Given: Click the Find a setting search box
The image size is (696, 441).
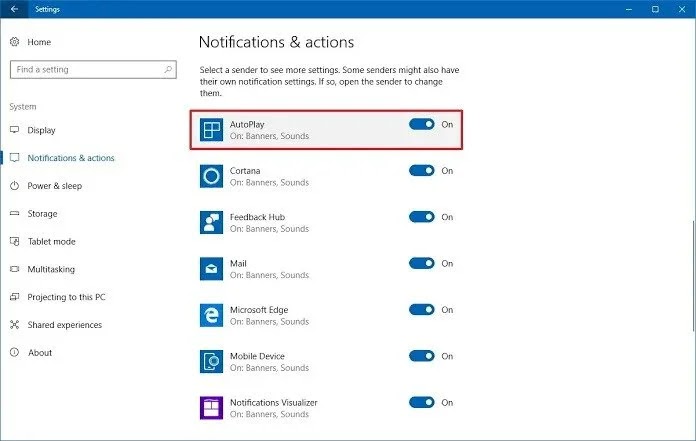Looking at the screenshot, I should [x=93, y=70].
